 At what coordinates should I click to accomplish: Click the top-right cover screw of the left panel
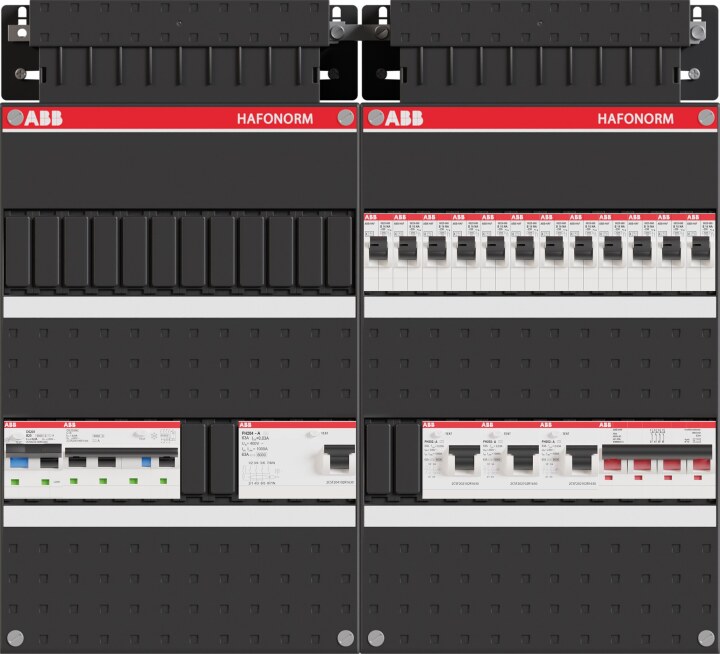coord(345,117)
